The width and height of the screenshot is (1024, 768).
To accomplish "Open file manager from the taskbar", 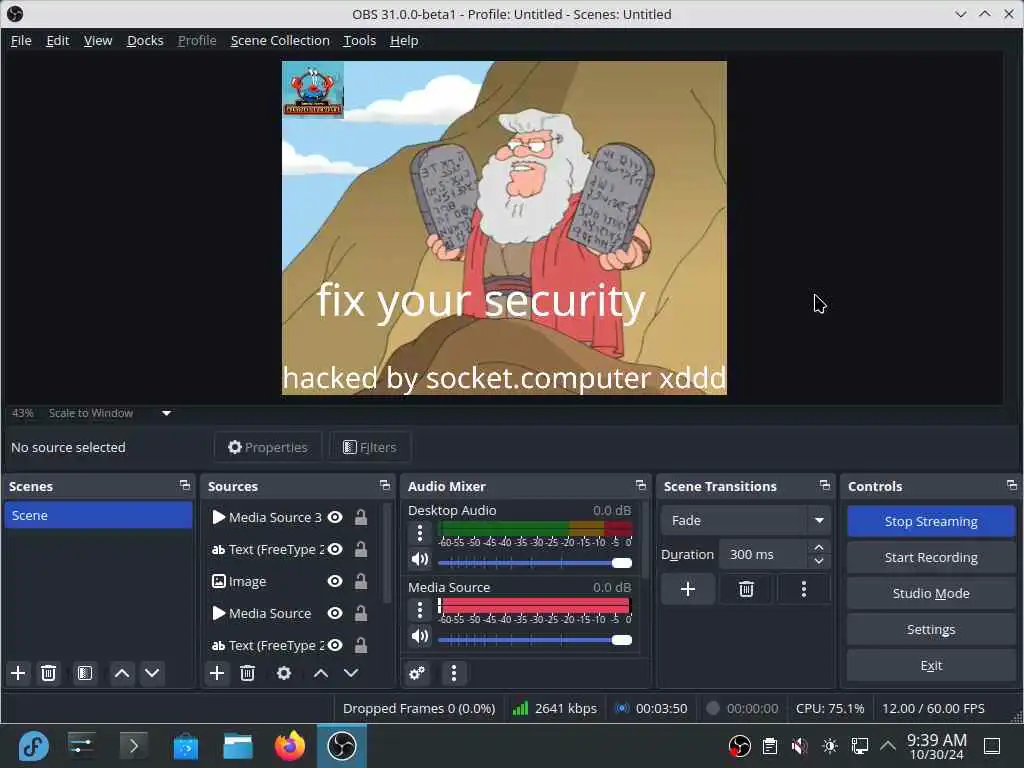I will point(238,746).
